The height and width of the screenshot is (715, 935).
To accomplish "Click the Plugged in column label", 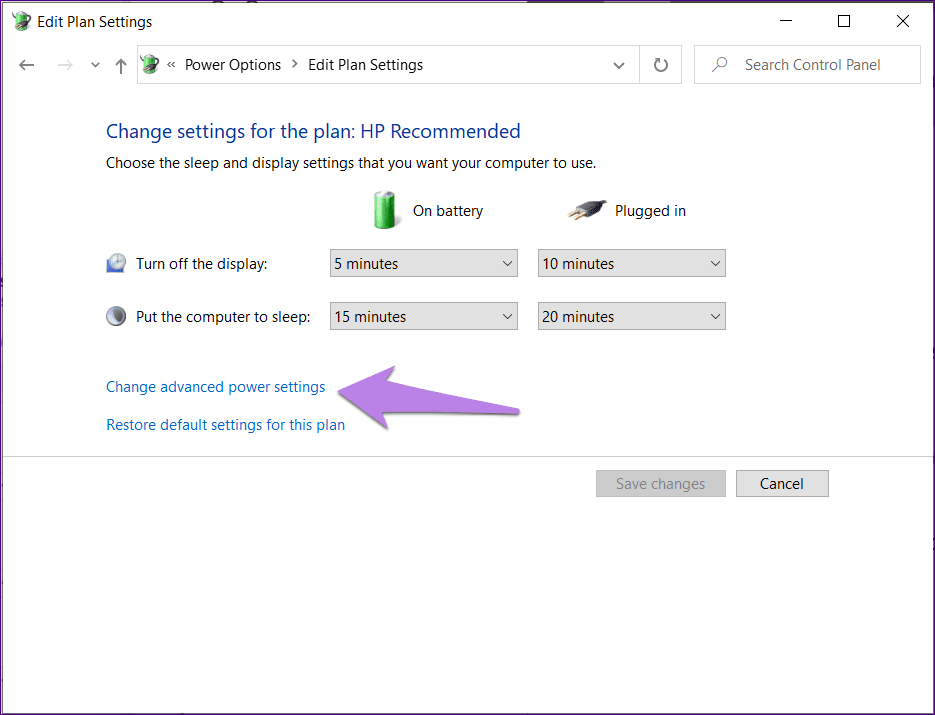I will click(x=650, y=211).
